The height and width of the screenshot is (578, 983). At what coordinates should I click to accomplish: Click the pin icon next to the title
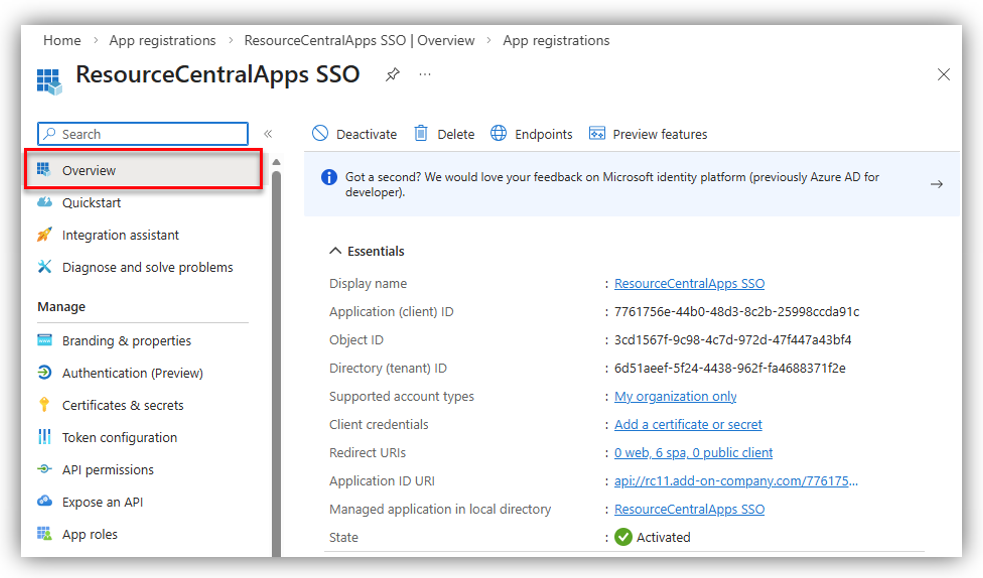point(393,75)
